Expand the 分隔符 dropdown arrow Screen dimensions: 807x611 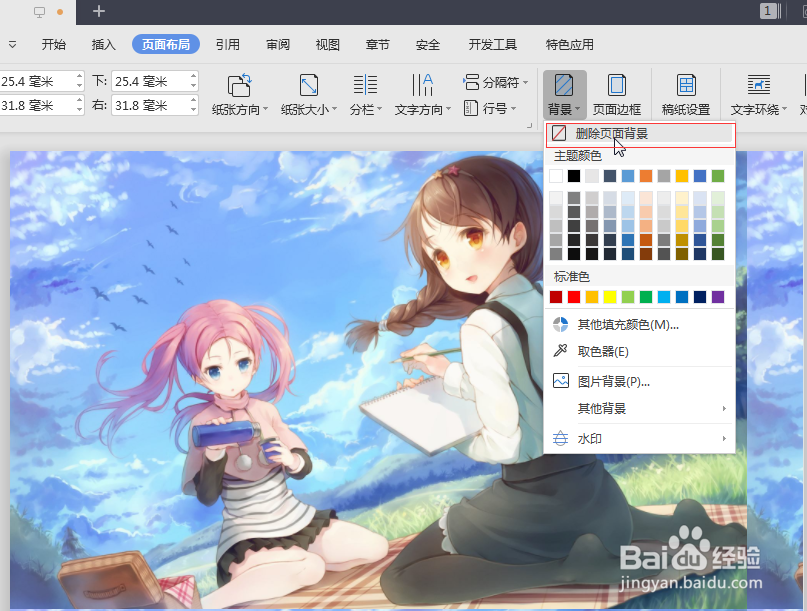(x=525, y=82)
